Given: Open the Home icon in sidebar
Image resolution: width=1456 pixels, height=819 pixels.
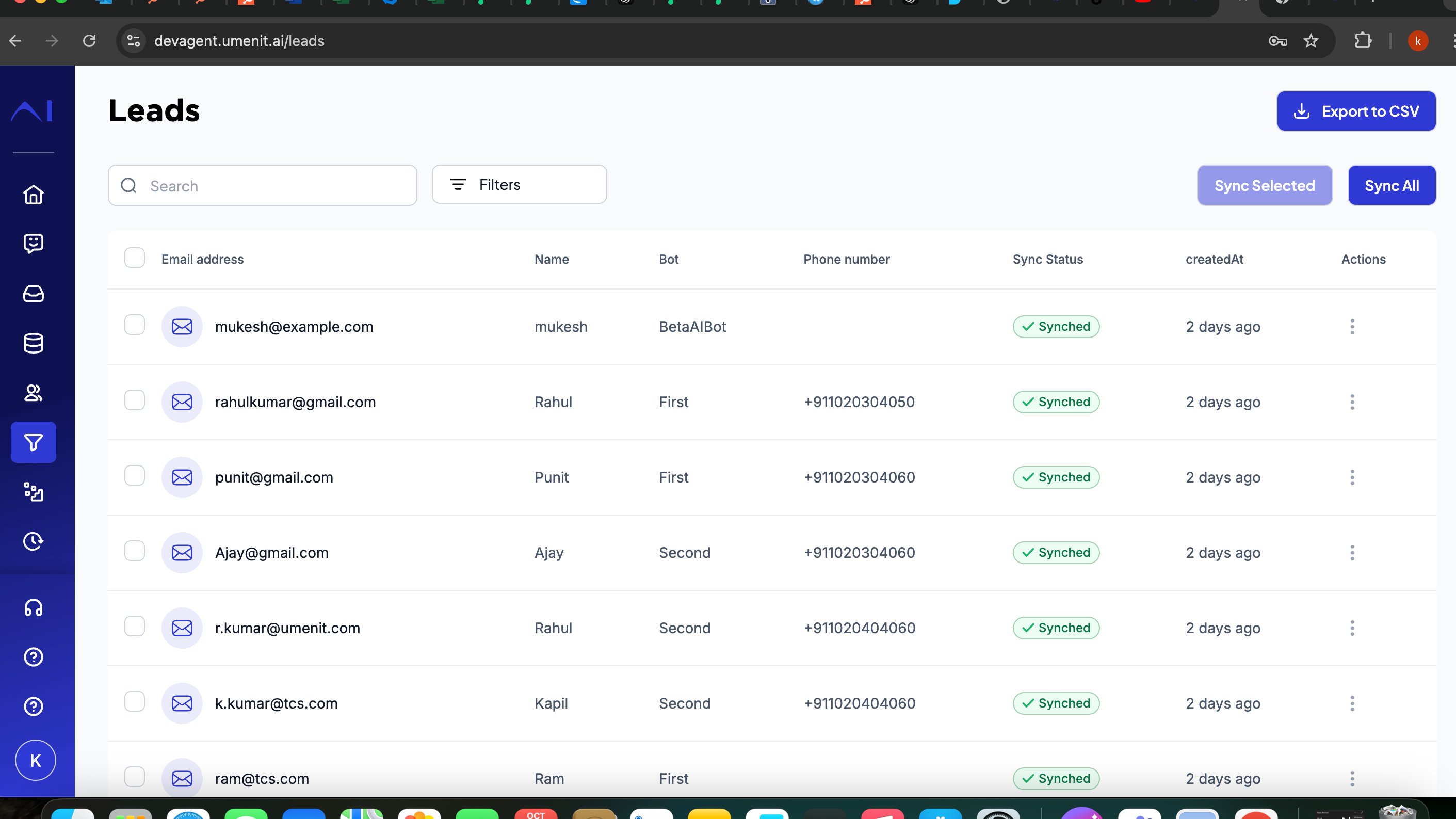Looking at the screenshot, I should tap(34, 195).
